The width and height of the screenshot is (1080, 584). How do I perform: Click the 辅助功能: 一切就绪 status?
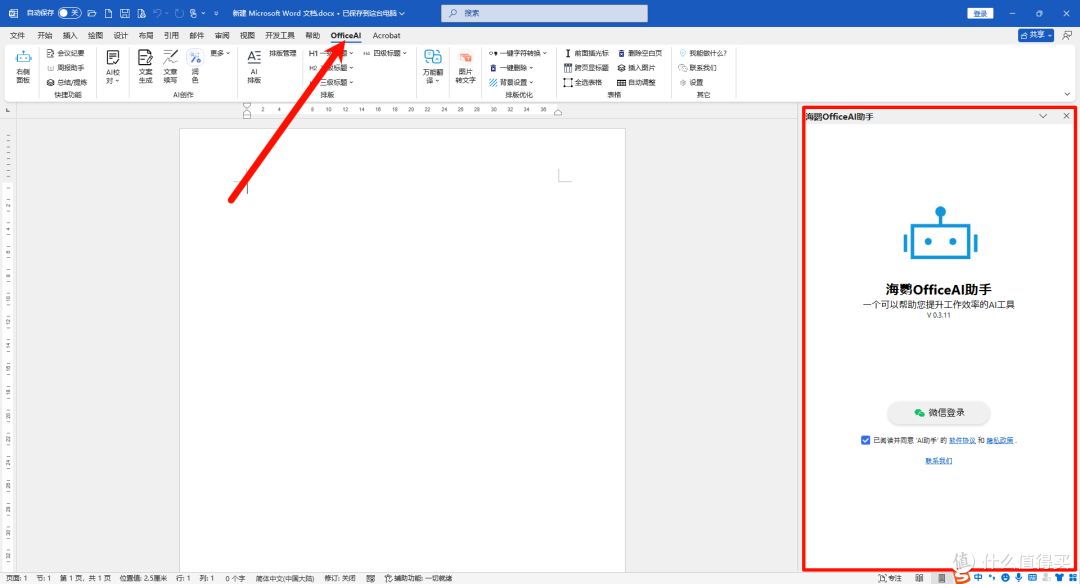[x=418, y=578]
